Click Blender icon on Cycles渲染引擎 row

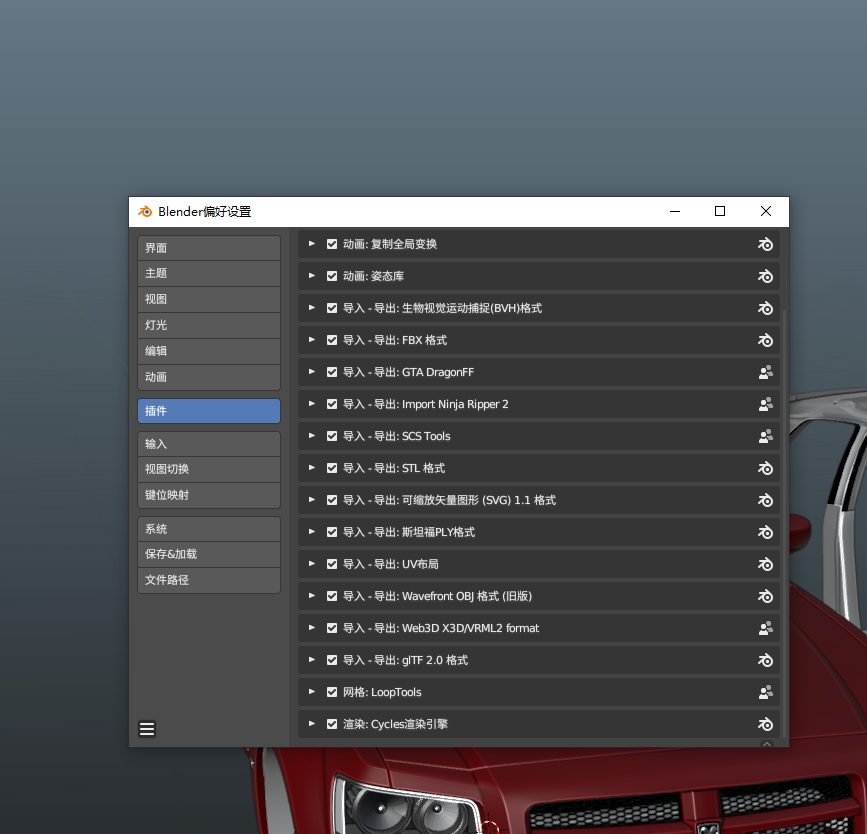765,724
